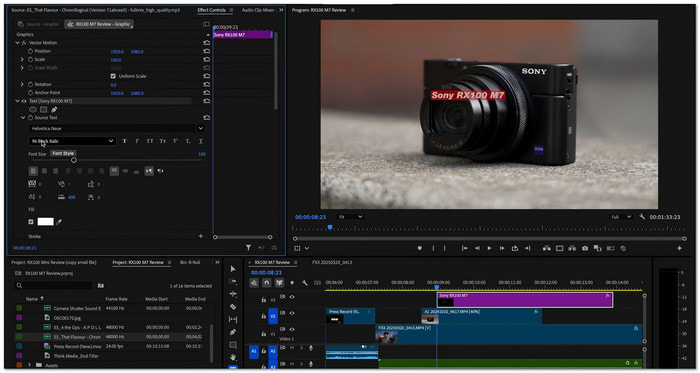
Task: Toggle animation stopwatch for Position
Action: point(30,51)
